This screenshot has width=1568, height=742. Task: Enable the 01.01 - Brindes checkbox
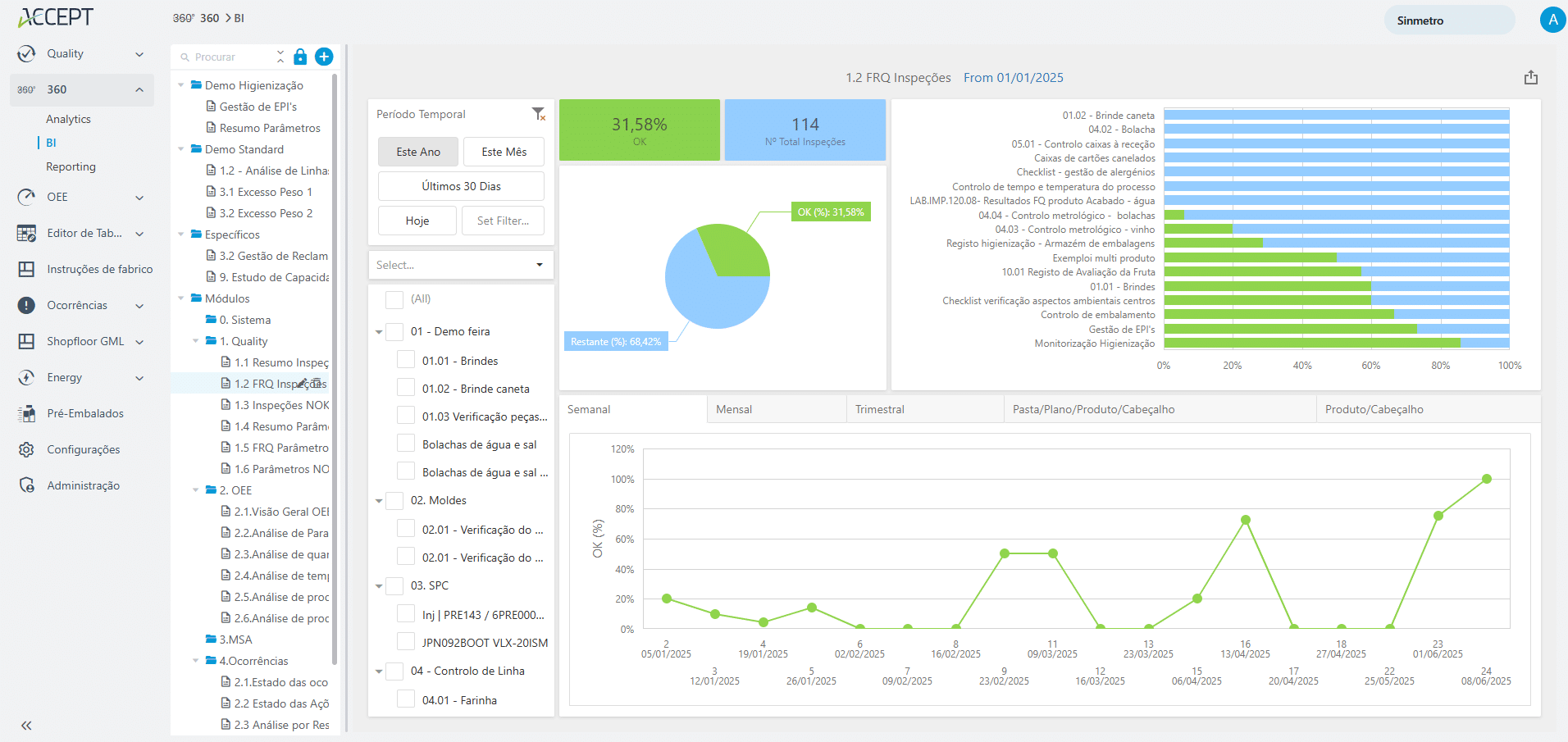[x=405, y=358]
